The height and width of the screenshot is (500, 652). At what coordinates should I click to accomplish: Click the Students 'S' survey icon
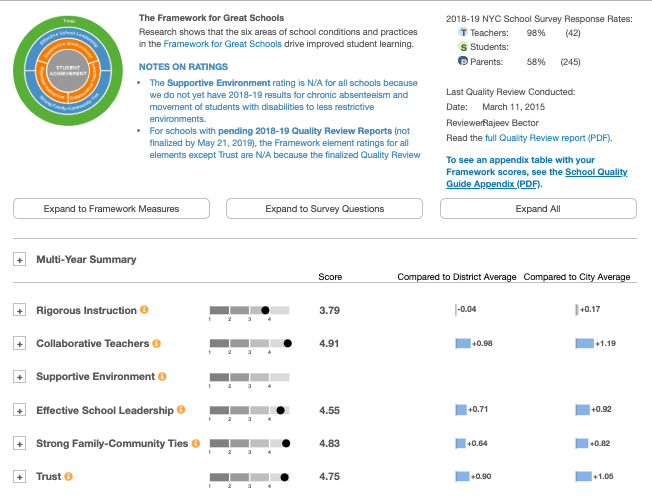[462, 48]
